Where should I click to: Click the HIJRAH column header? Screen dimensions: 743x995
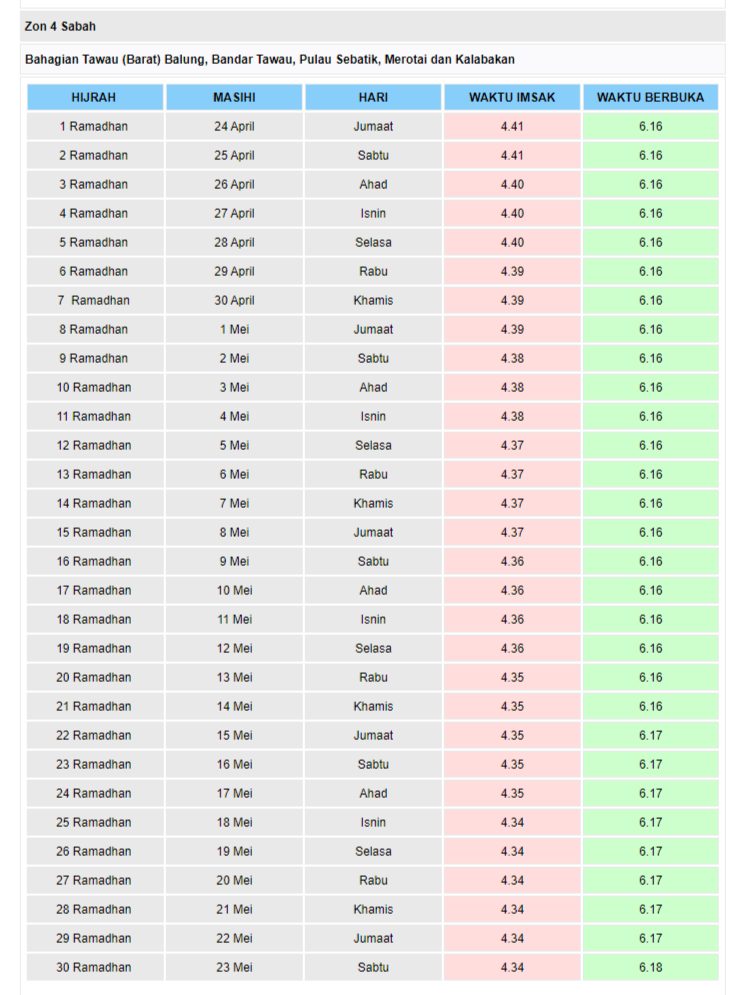(x=94, y=97)
